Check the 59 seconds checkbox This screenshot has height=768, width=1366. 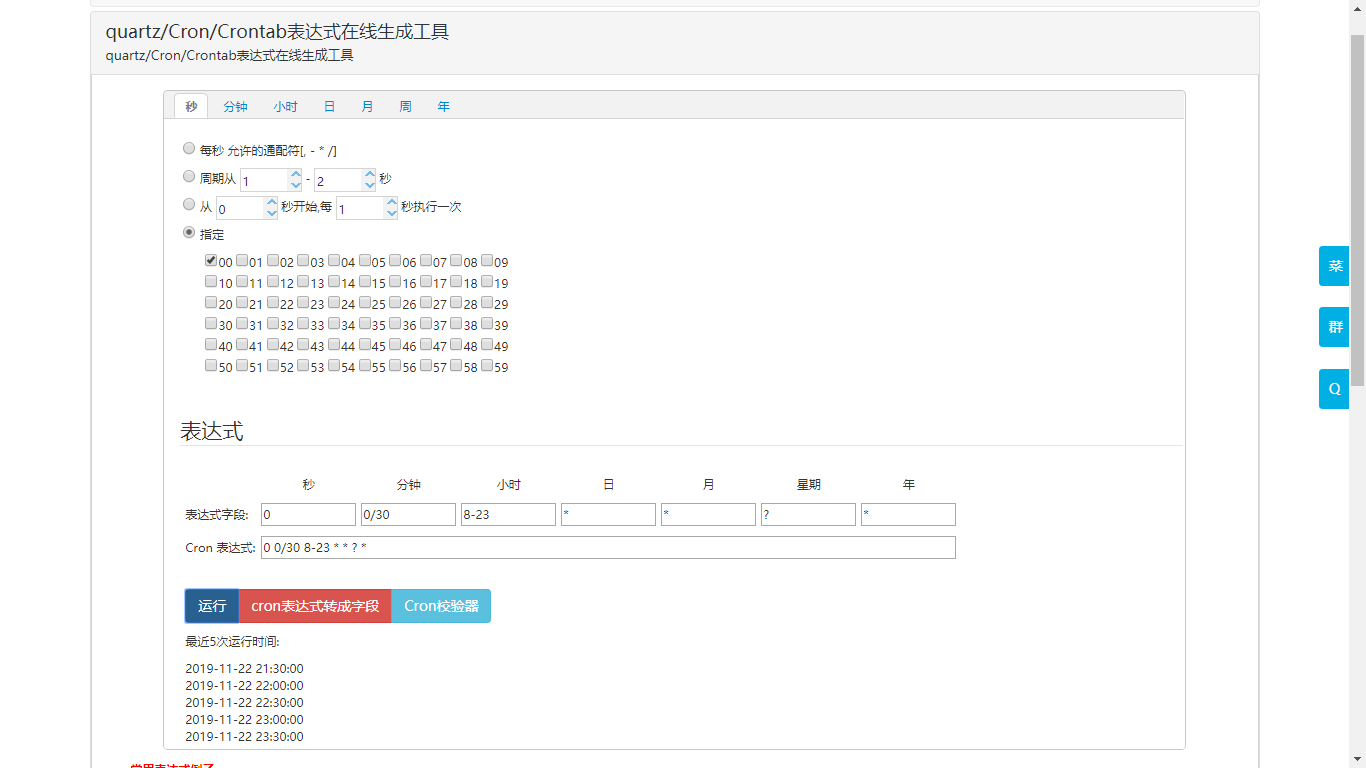(x=487, y=366)
